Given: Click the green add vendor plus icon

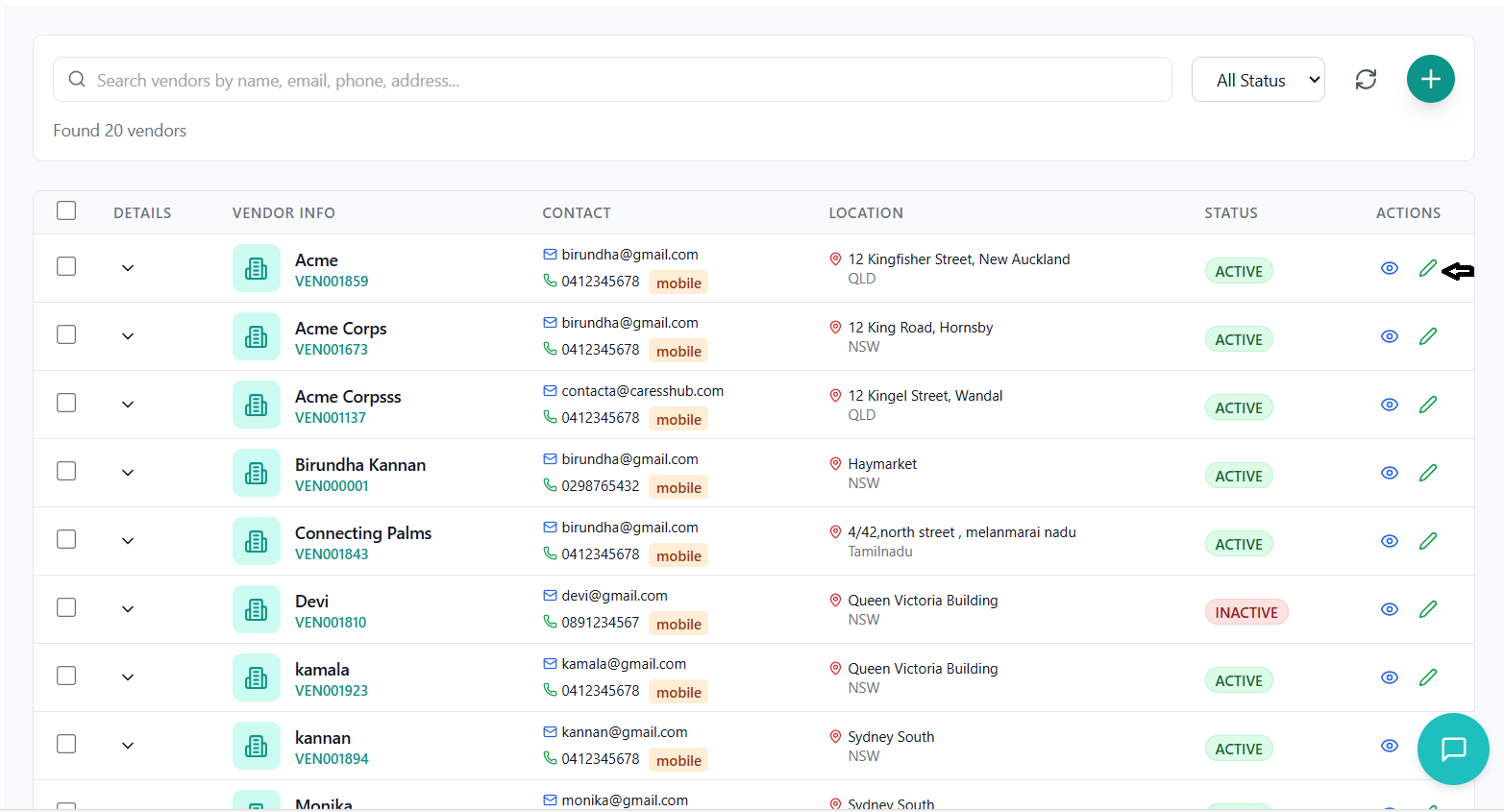Looking at the screenshot, I should [x=1430, y=79].
